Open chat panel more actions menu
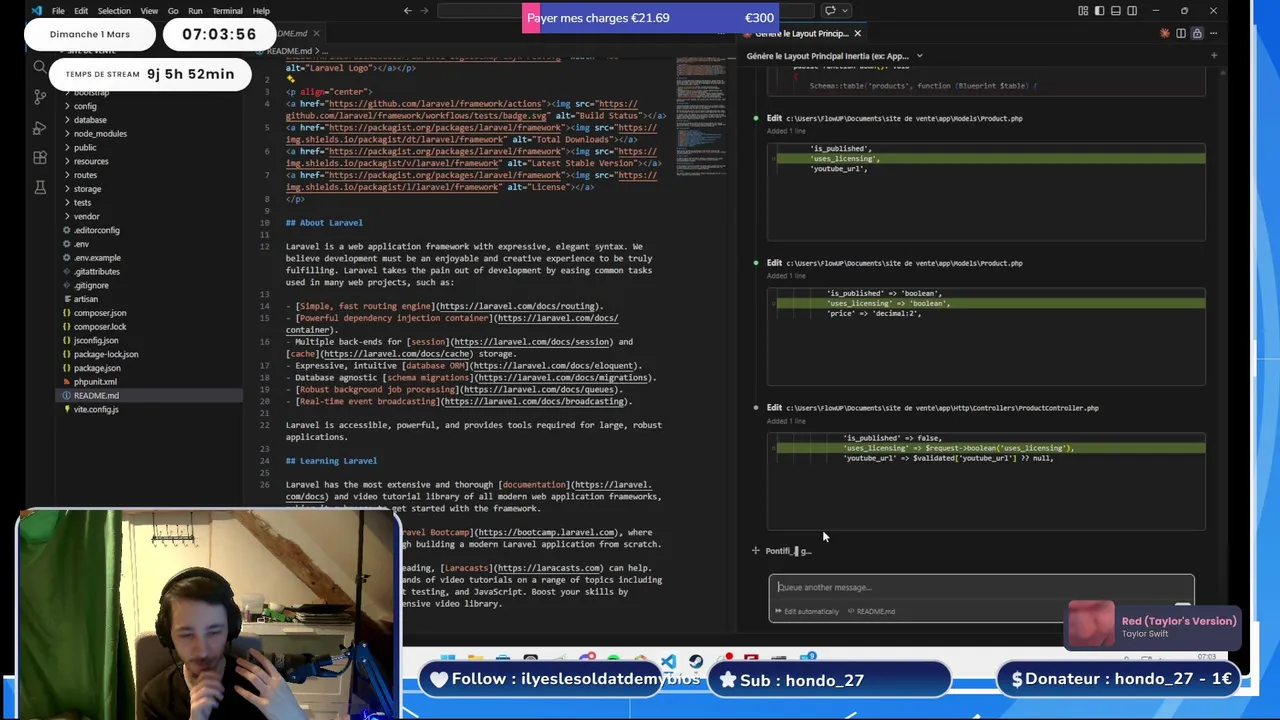The width and height of the screenshot is (1280, 720). [1213, 34]
